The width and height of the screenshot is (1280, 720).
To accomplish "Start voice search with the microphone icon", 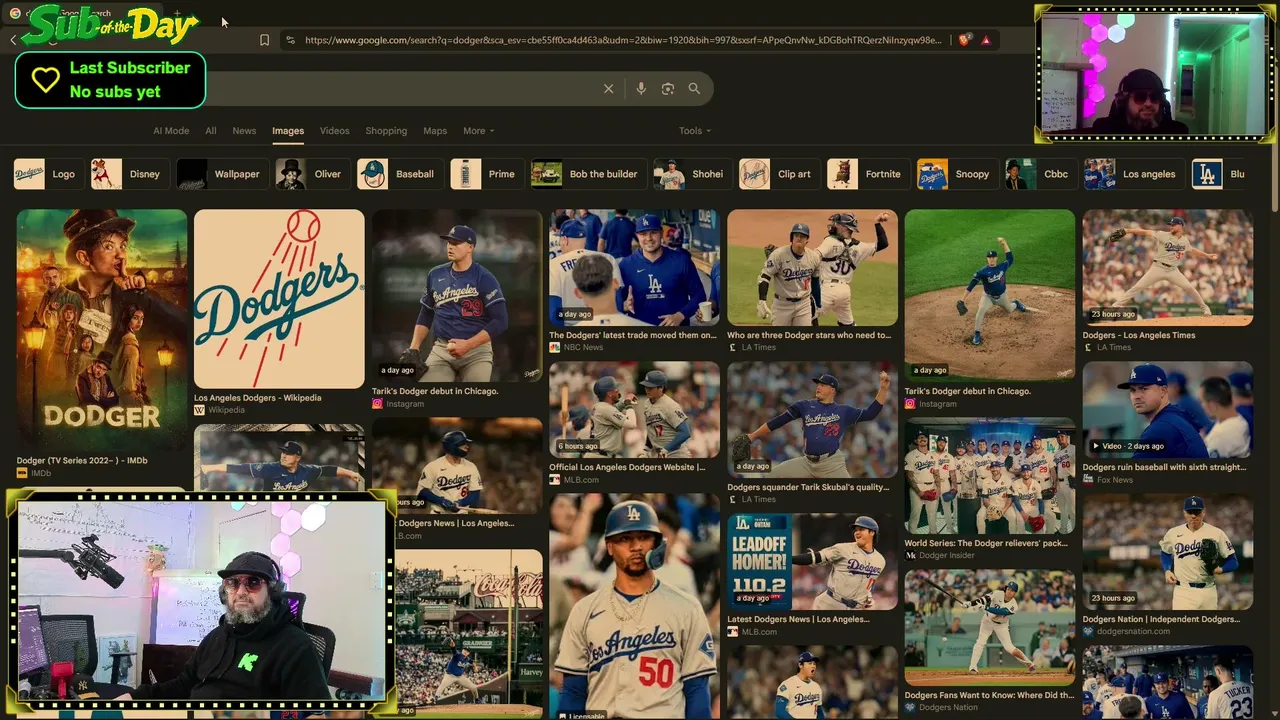I will 641,89.
